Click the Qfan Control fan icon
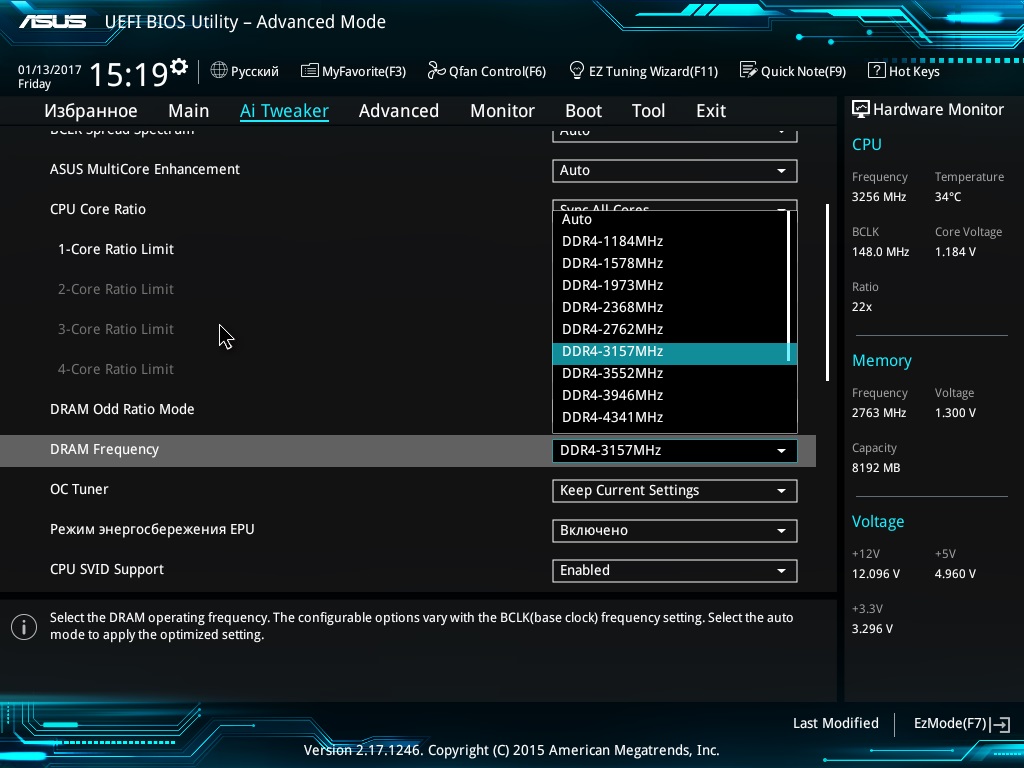Viewport: 1024px width, 768px height. point(436,70)
